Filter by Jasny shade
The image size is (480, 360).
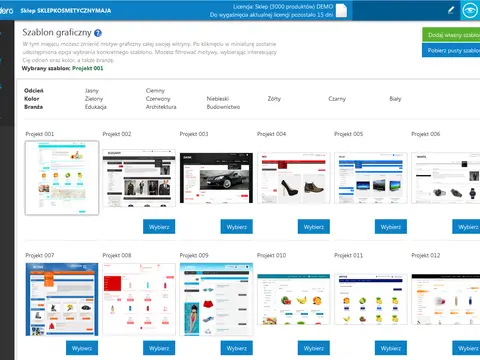point(92,91)
